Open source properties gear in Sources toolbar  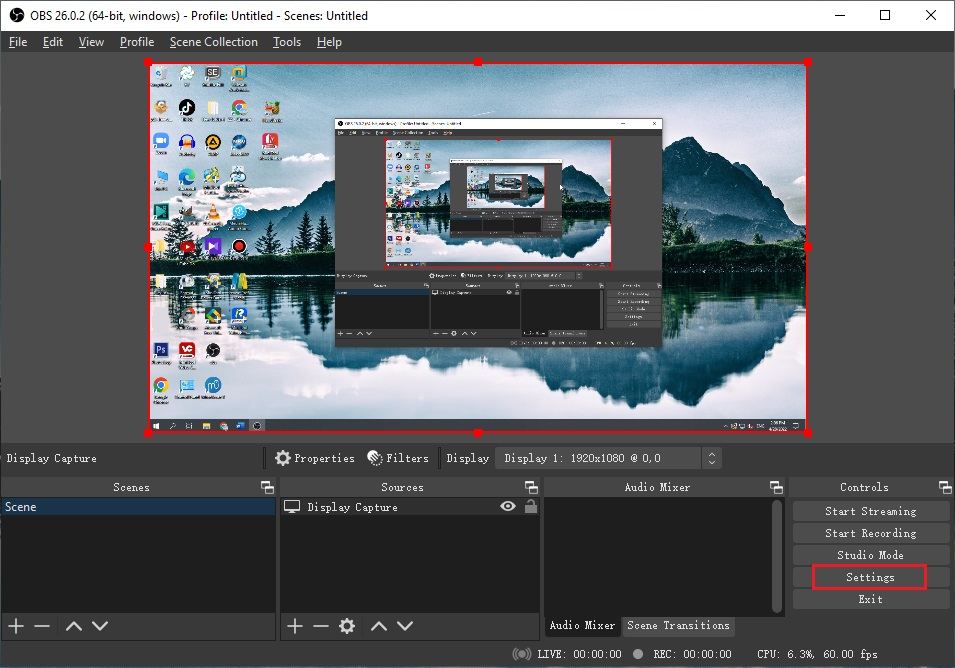347,625
